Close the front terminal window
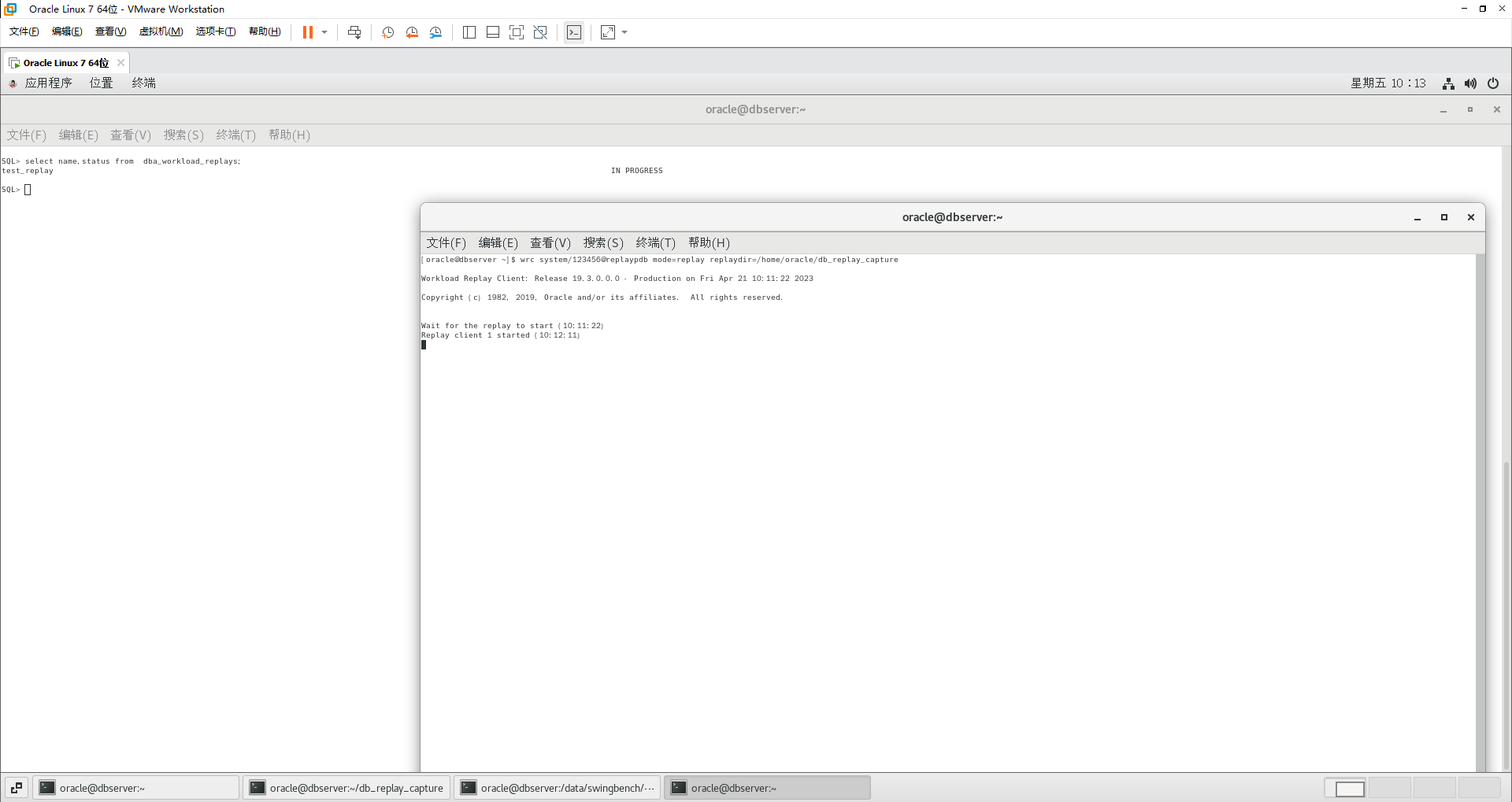1512x802 pixels. (1471, 218)
